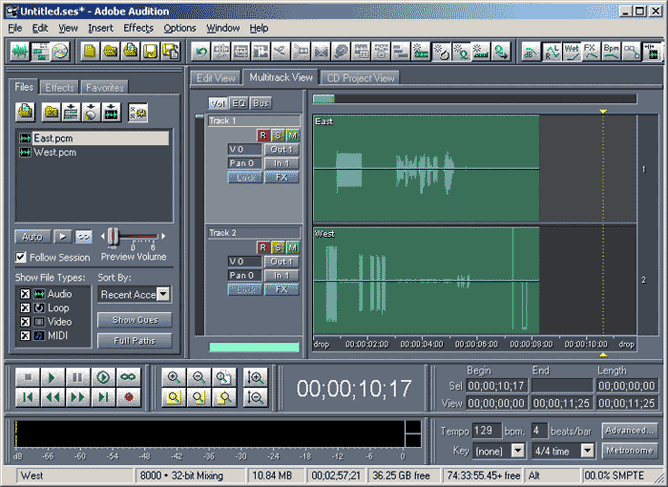The image size is (668, 487).
Task: Open the Effects menu in menu bar
Action: [138, 28]
